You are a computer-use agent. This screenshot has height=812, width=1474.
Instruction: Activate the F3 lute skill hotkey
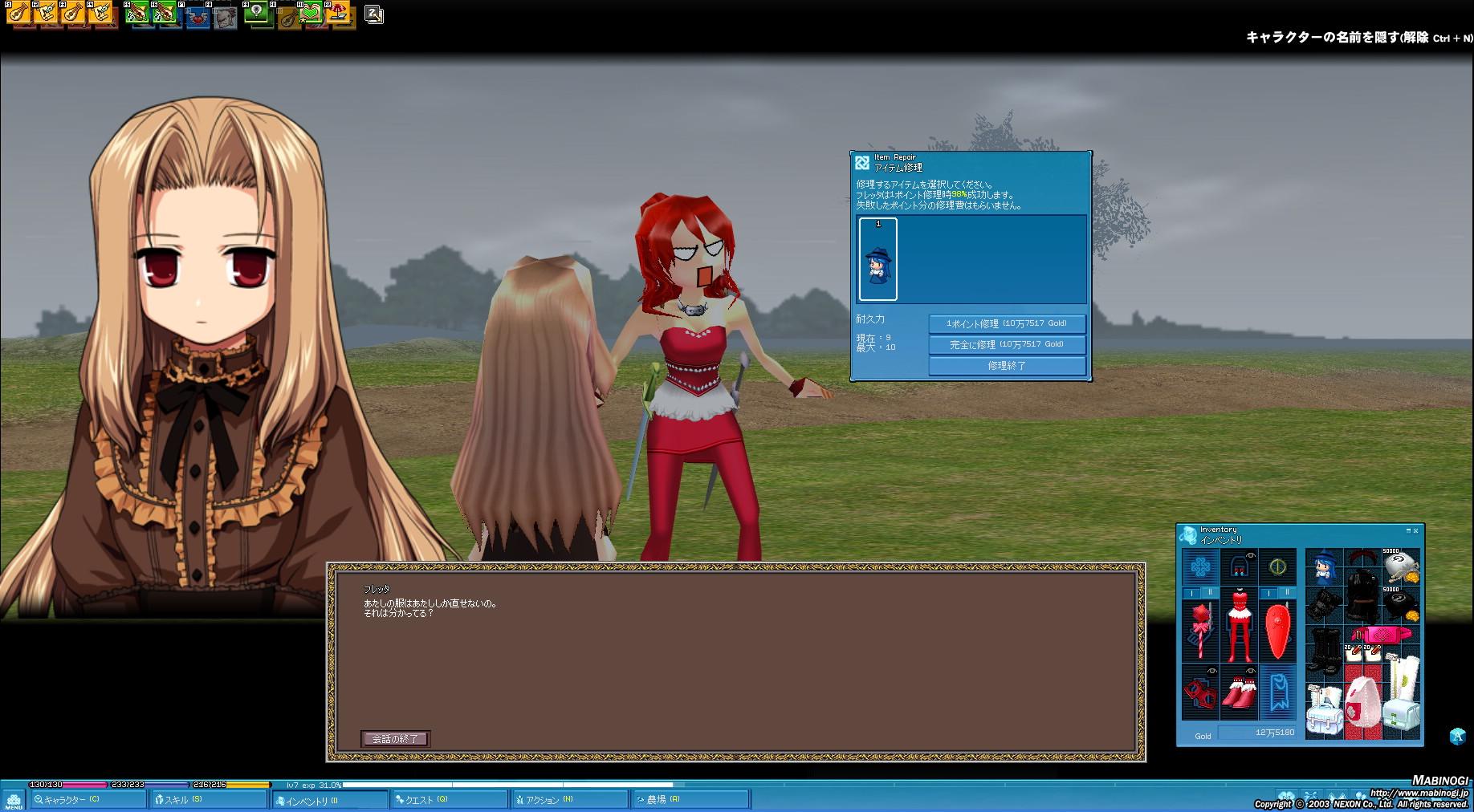click(x=72, y=14)
